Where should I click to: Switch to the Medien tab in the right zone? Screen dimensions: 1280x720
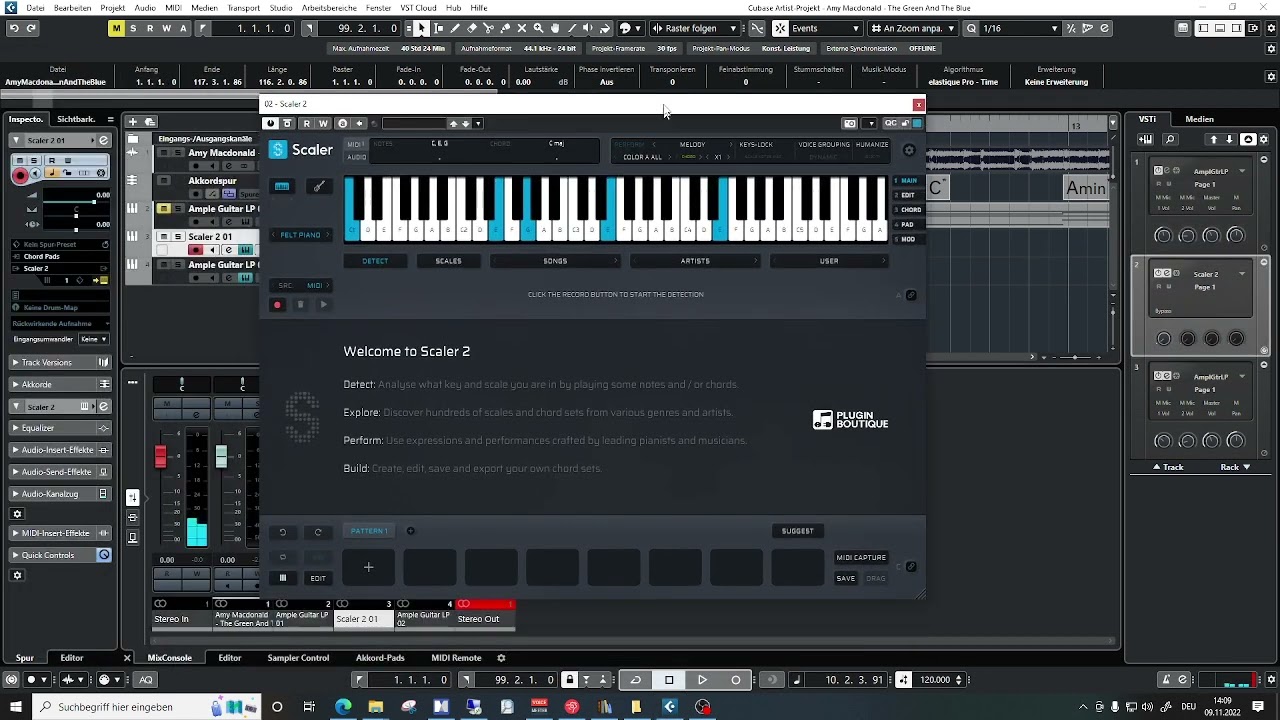(x=1199, y=119)
